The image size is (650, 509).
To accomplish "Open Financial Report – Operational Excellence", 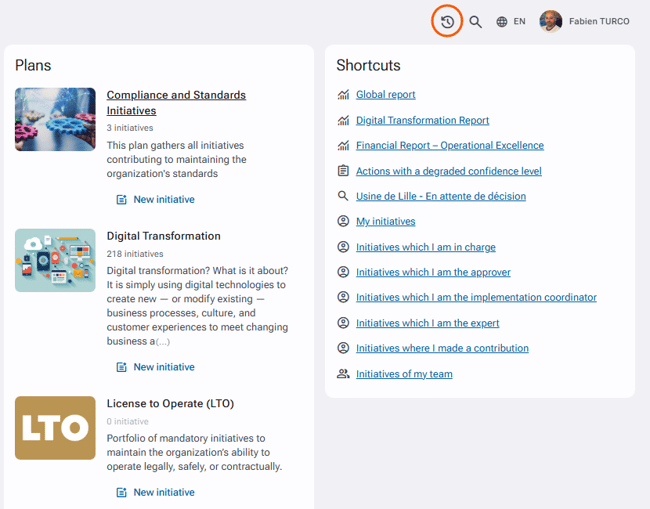I will pos(450,145).
